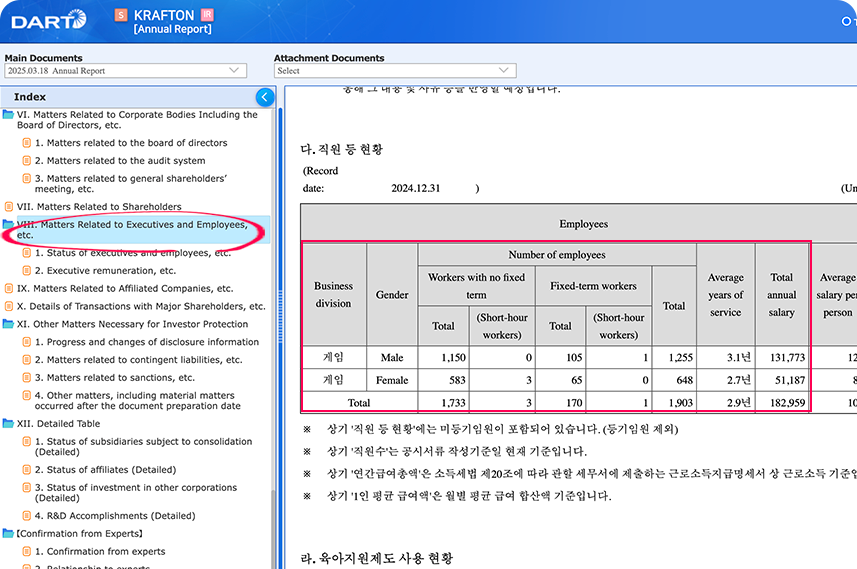This screenshot has height=569, width=857.
Task: Collapse the Index panel with the blue arrow button
Action: click(265, 97)
